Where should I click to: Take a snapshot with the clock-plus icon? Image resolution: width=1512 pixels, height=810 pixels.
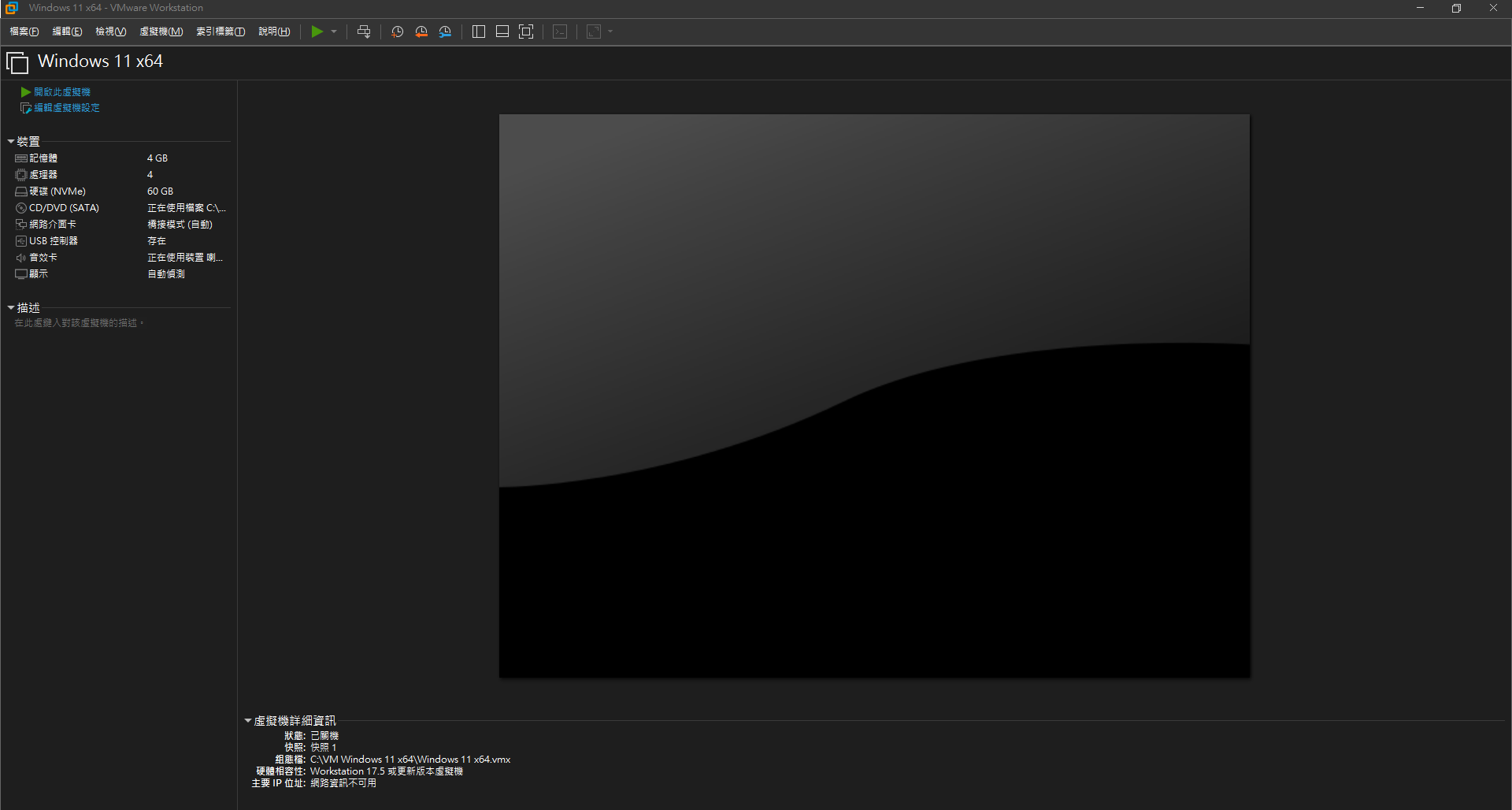point(398,32)
